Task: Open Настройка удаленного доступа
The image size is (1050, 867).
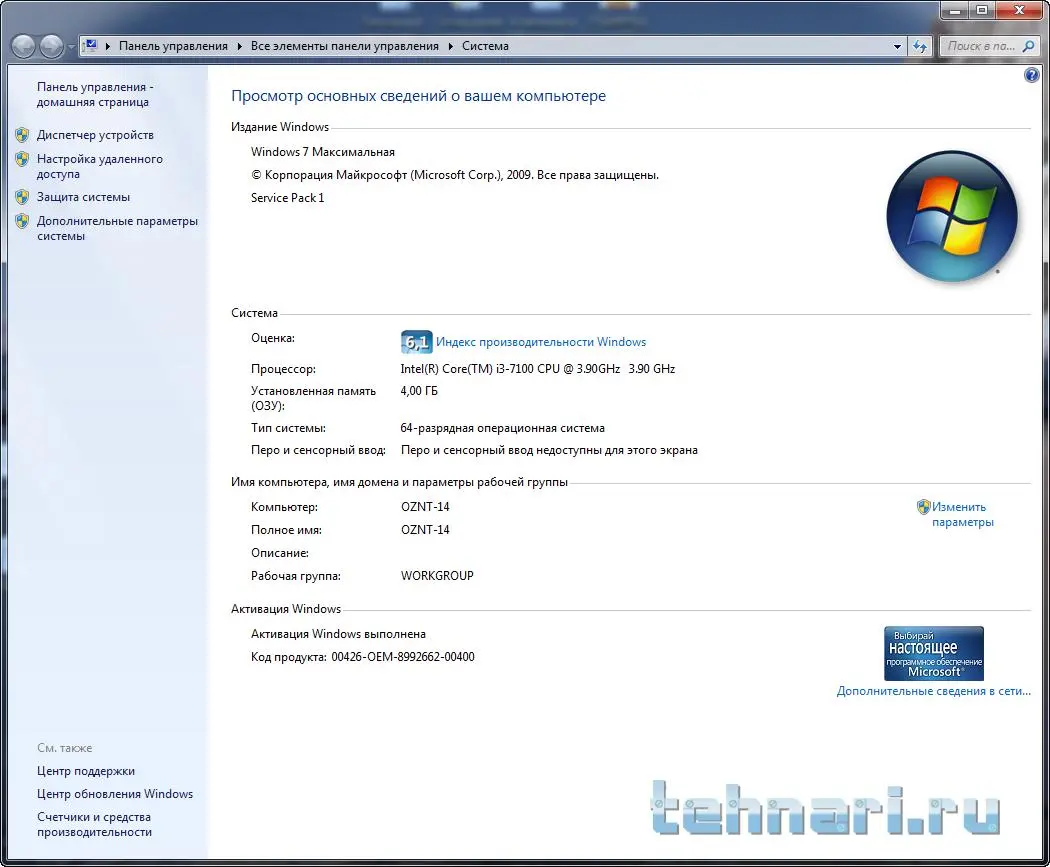Action: (x=100, y=166)
